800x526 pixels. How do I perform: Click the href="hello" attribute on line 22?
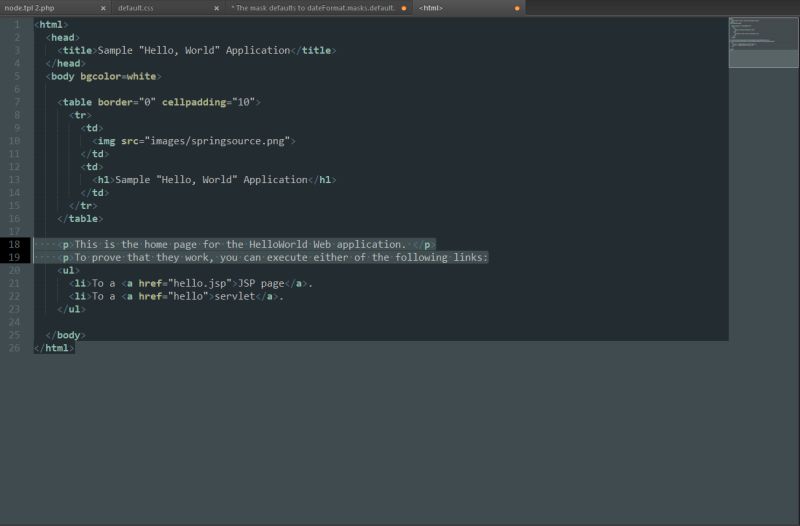pyautogui.click(x=173, y=296)
